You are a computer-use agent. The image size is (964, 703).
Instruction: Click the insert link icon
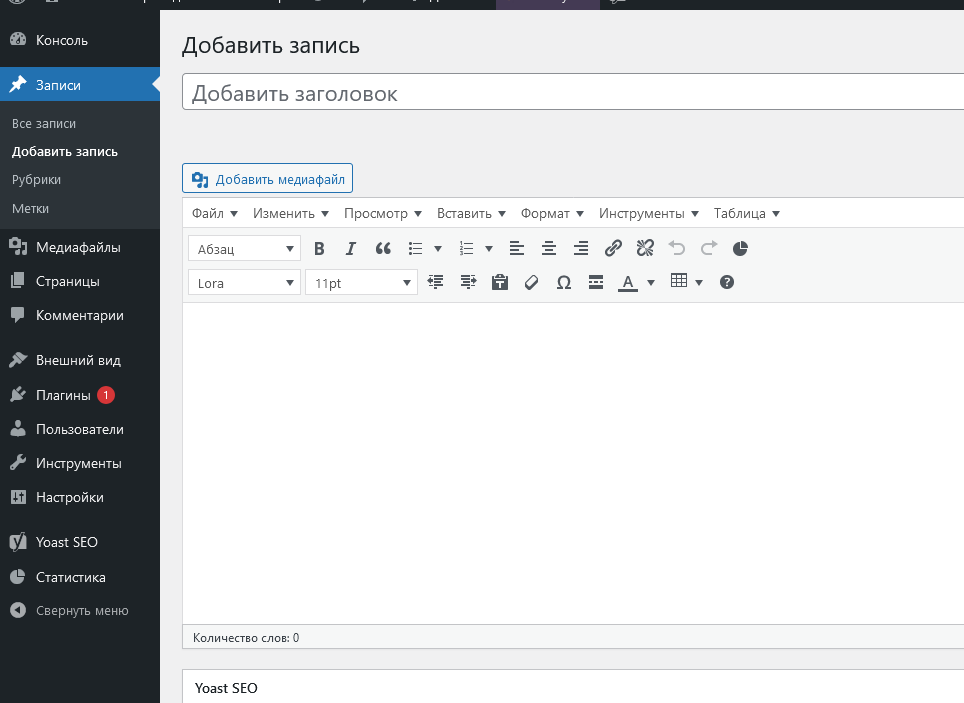614,249
